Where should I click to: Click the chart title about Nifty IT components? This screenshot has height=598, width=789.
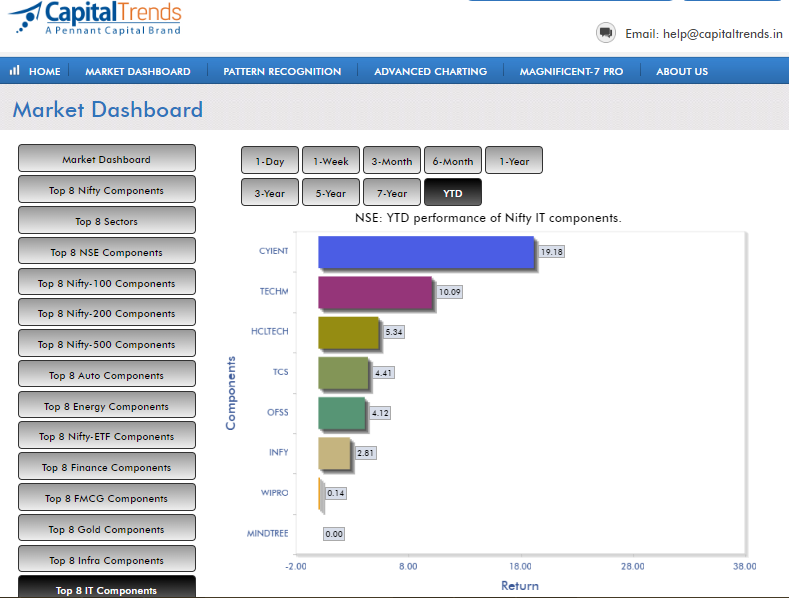click(488, 218)
